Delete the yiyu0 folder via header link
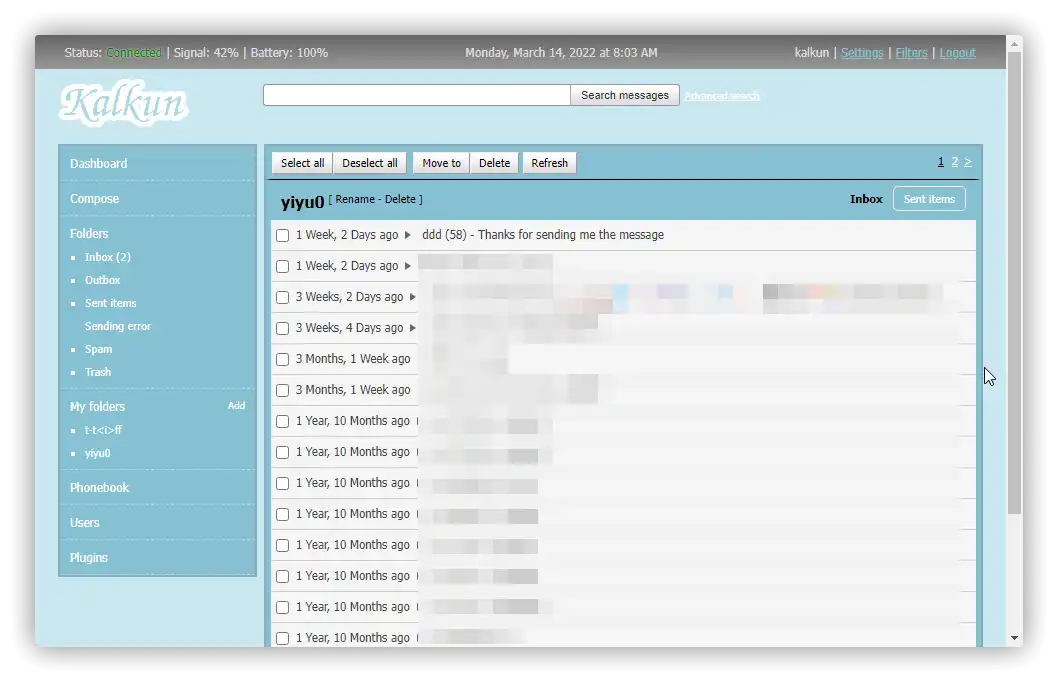The height and width of the screenshot is (682, 1058). (400, 200)
